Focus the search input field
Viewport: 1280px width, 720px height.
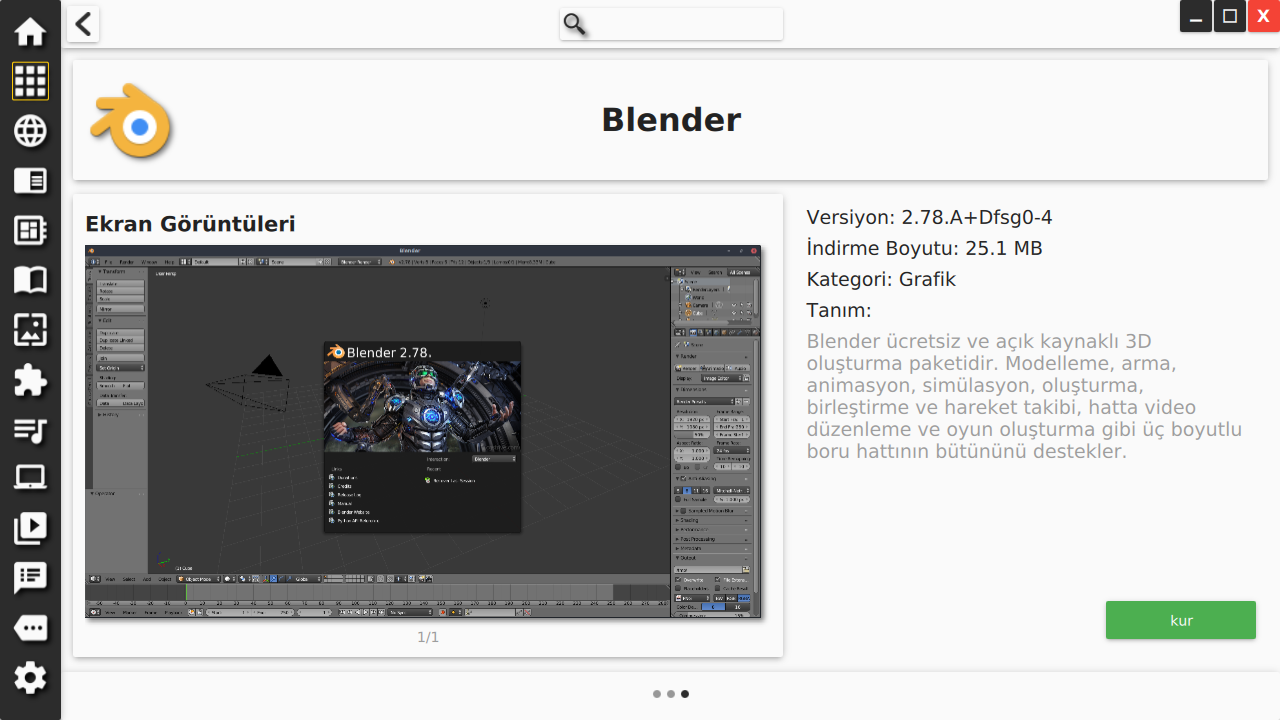point(671,24)
